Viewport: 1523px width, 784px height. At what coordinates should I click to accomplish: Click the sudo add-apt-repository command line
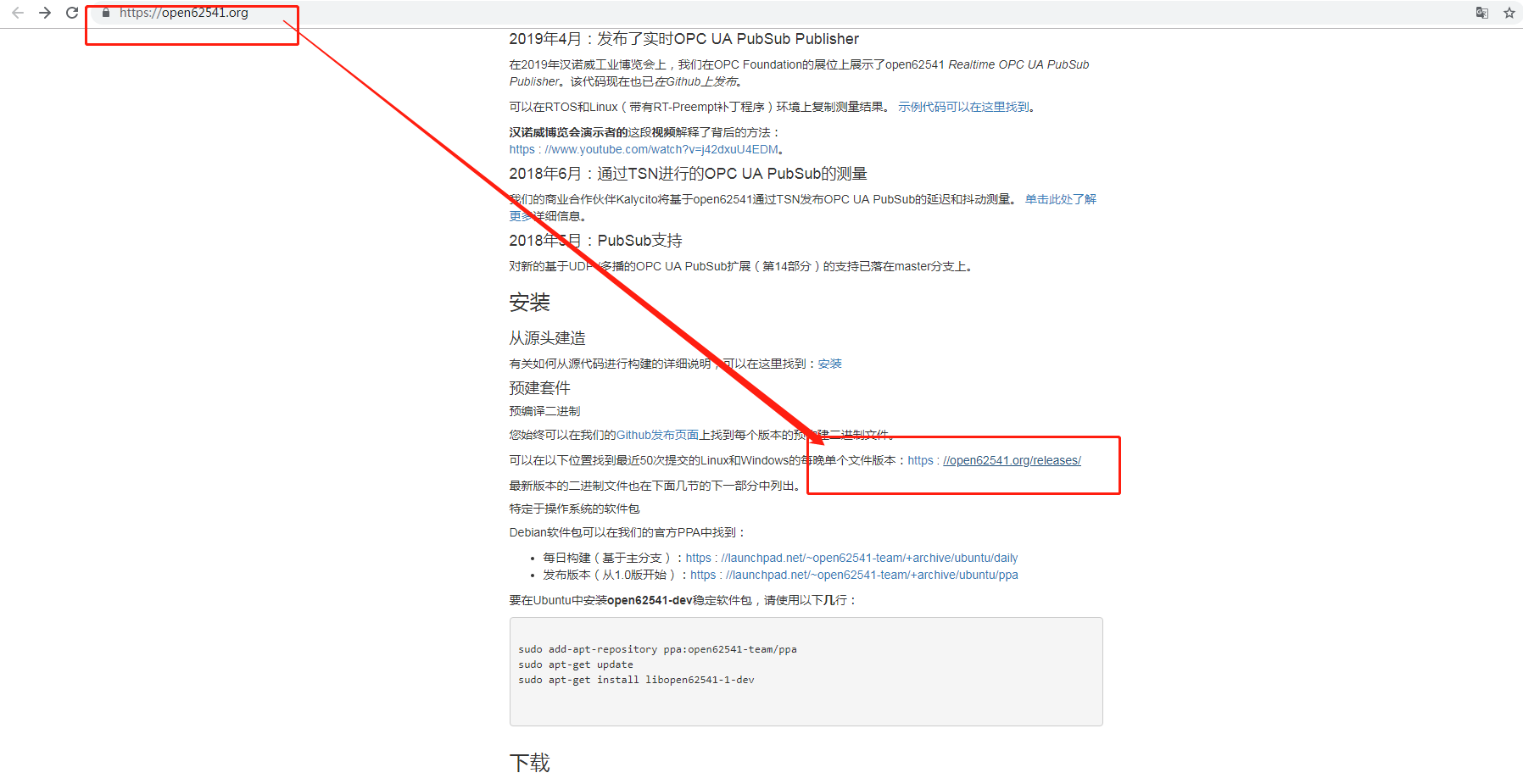[x=657, y=648]
